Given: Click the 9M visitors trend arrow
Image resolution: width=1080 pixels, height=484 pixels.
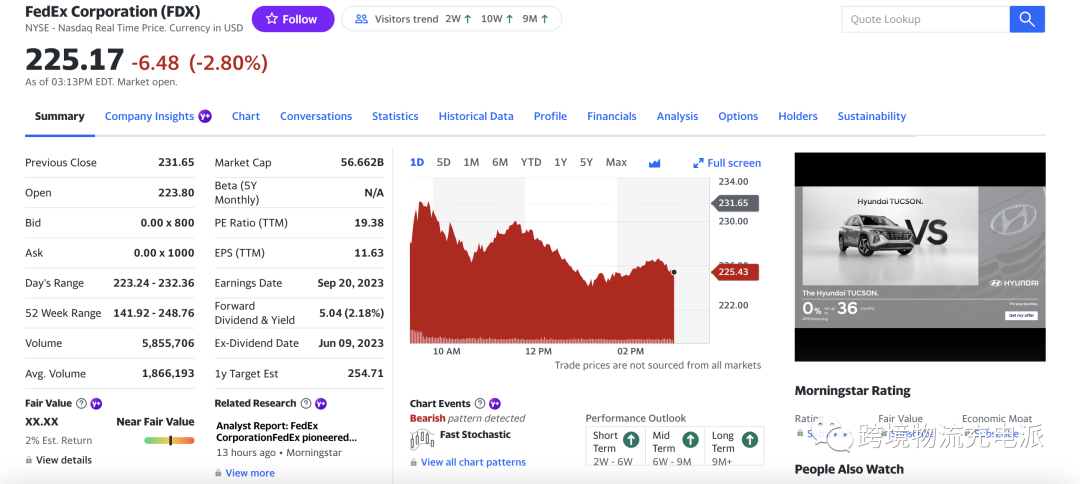Looking at the screenshot, I should [x=545, y=19].
